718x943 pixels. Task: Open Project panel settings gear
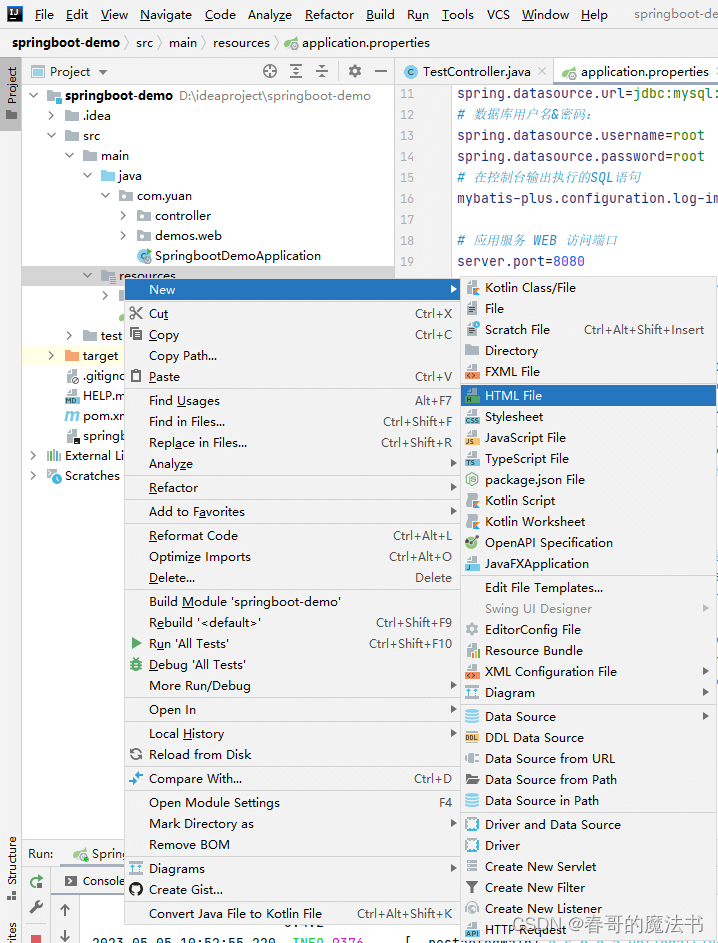click(x=354, y=71)
